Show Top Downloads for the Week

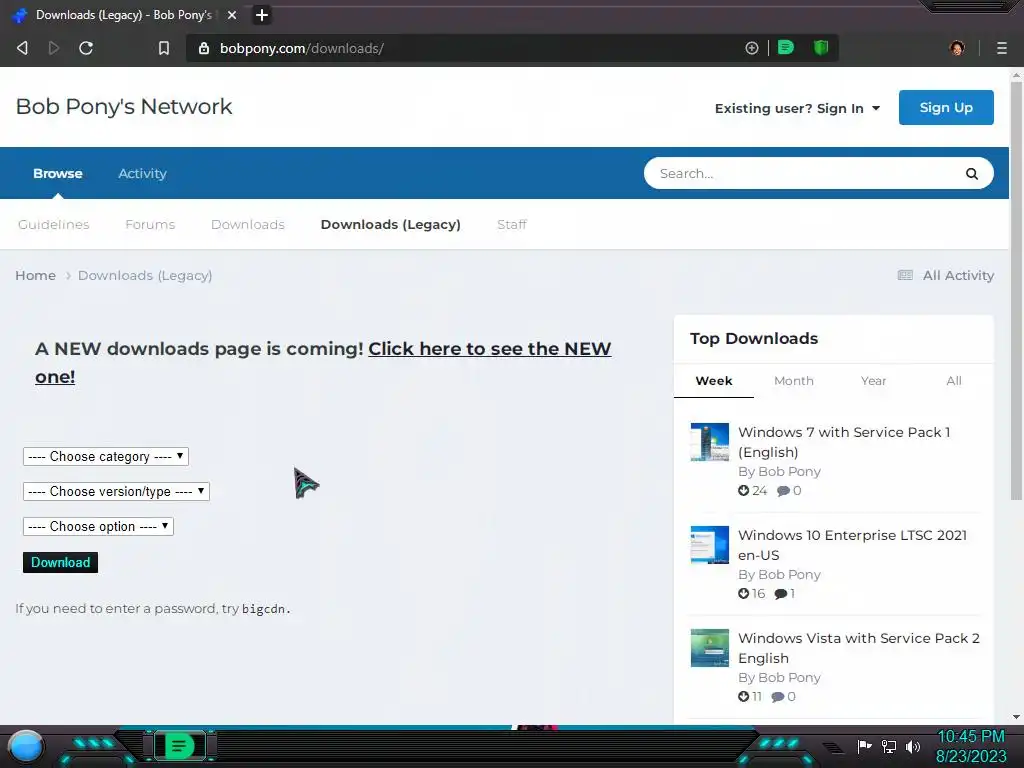tap(714, 381)
